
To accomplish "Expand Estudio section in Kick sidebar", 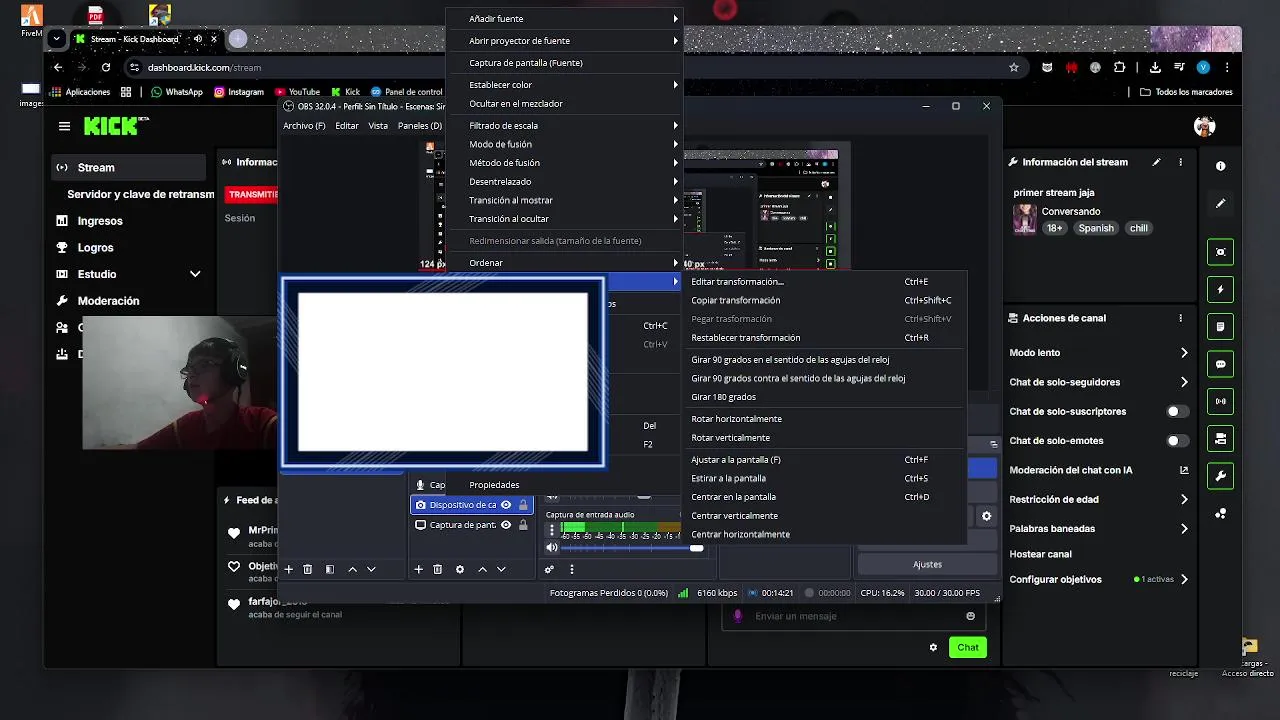I will (x=195, y=274).
